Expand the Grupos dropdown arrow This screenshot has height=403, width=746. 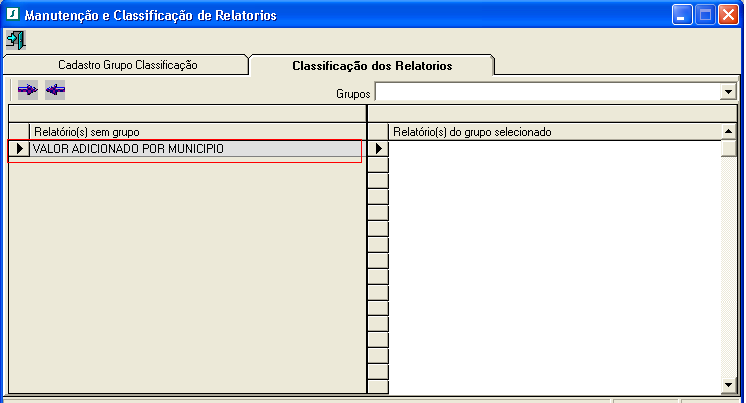tap(728, 92)
